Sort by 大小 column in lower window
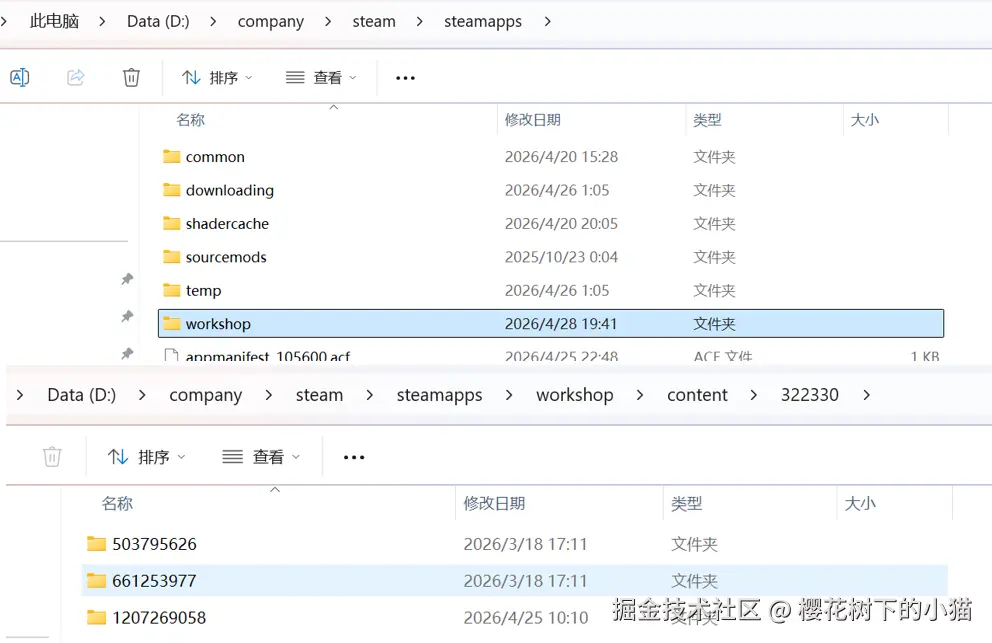This screenshot has height=643, width=992. 860,503
